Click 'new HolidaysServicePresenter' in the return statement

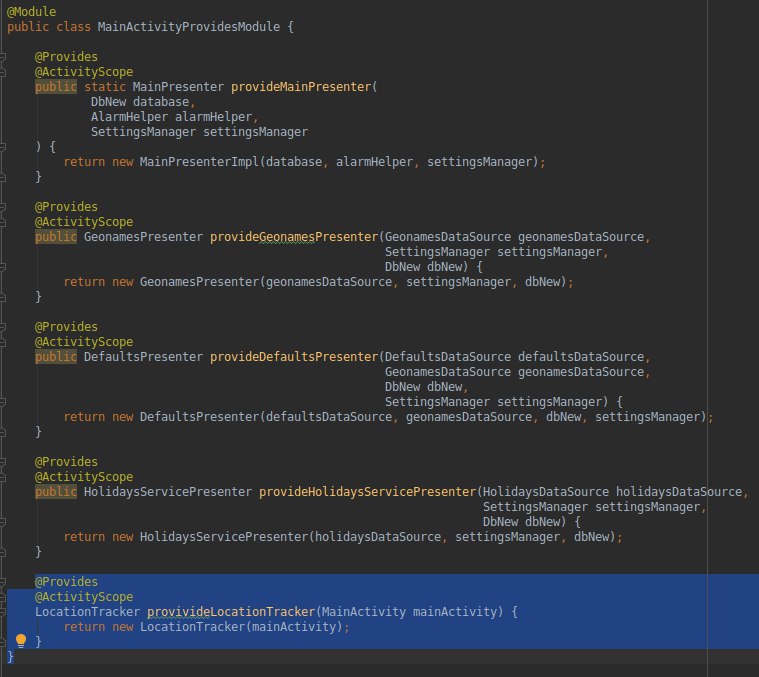210,537
